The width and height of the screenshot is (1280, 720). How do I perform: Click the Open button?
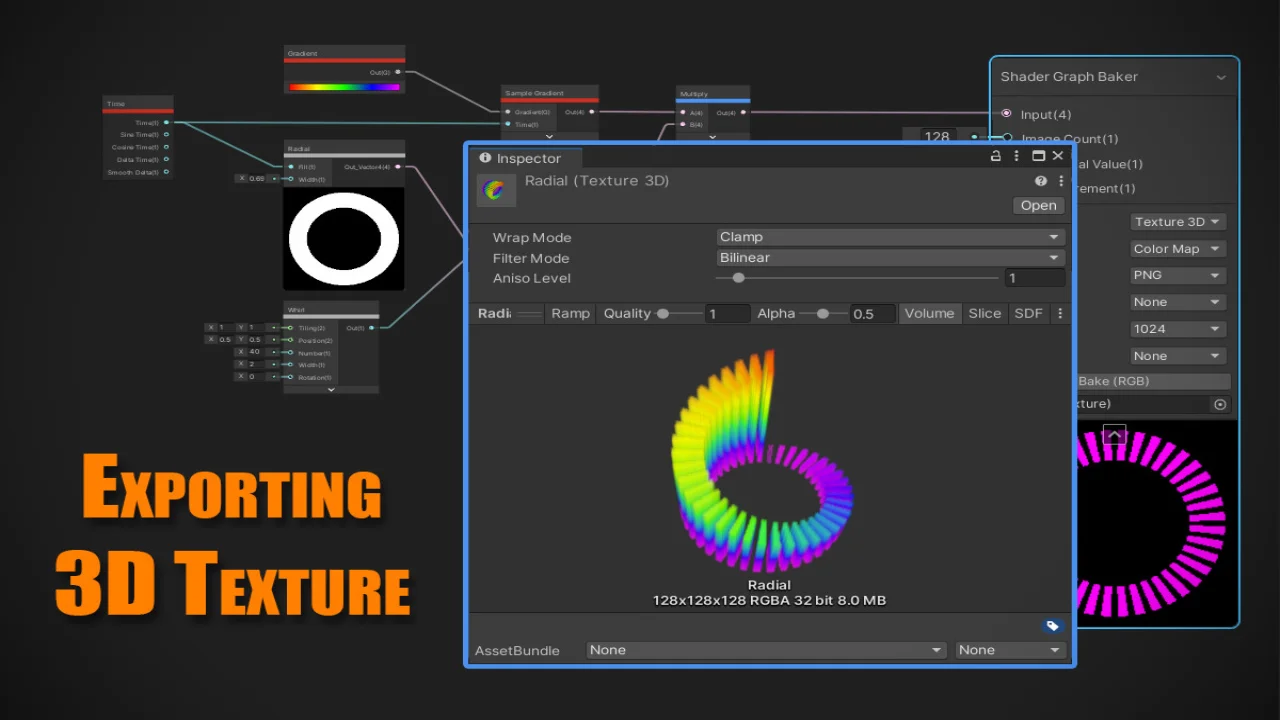1038,205
